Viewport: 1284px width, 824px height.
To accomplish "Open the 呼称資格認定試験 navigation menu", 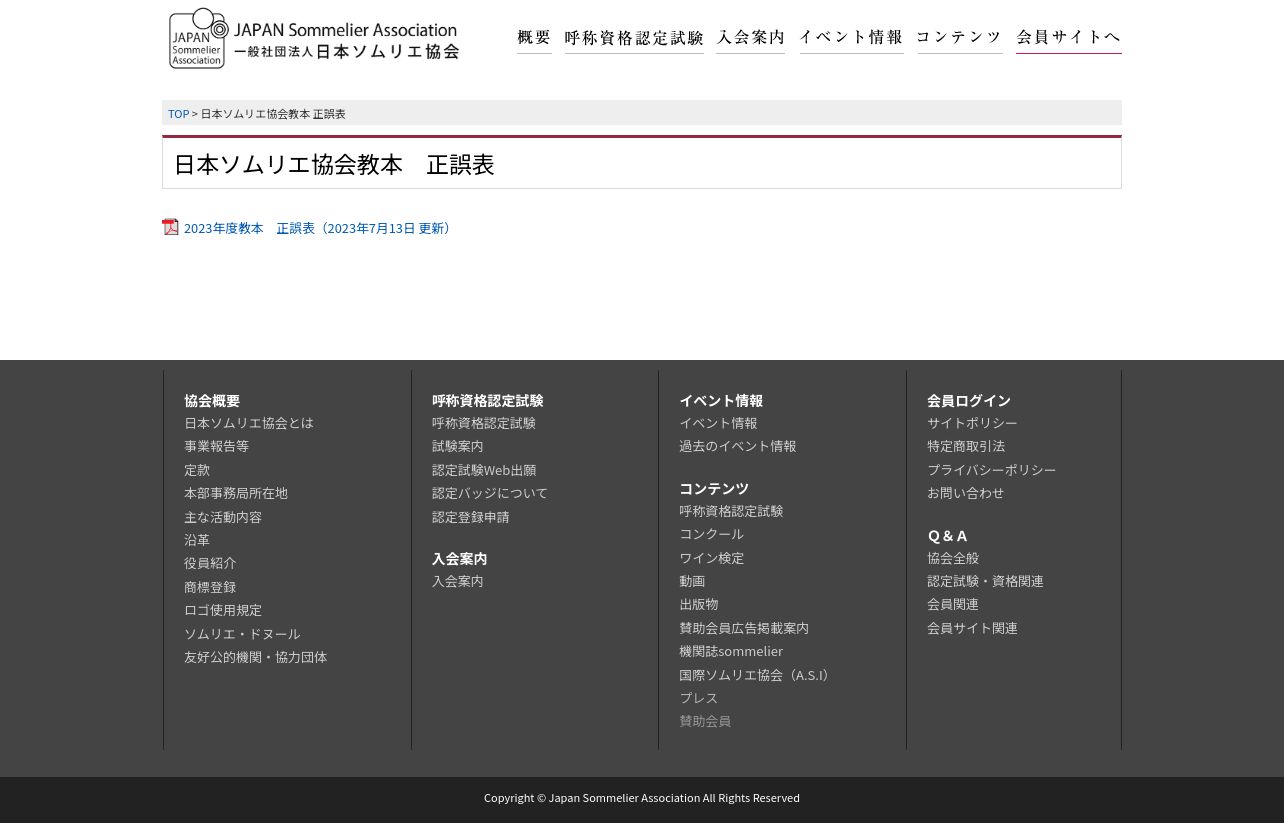I will click(x=634, y=38).
